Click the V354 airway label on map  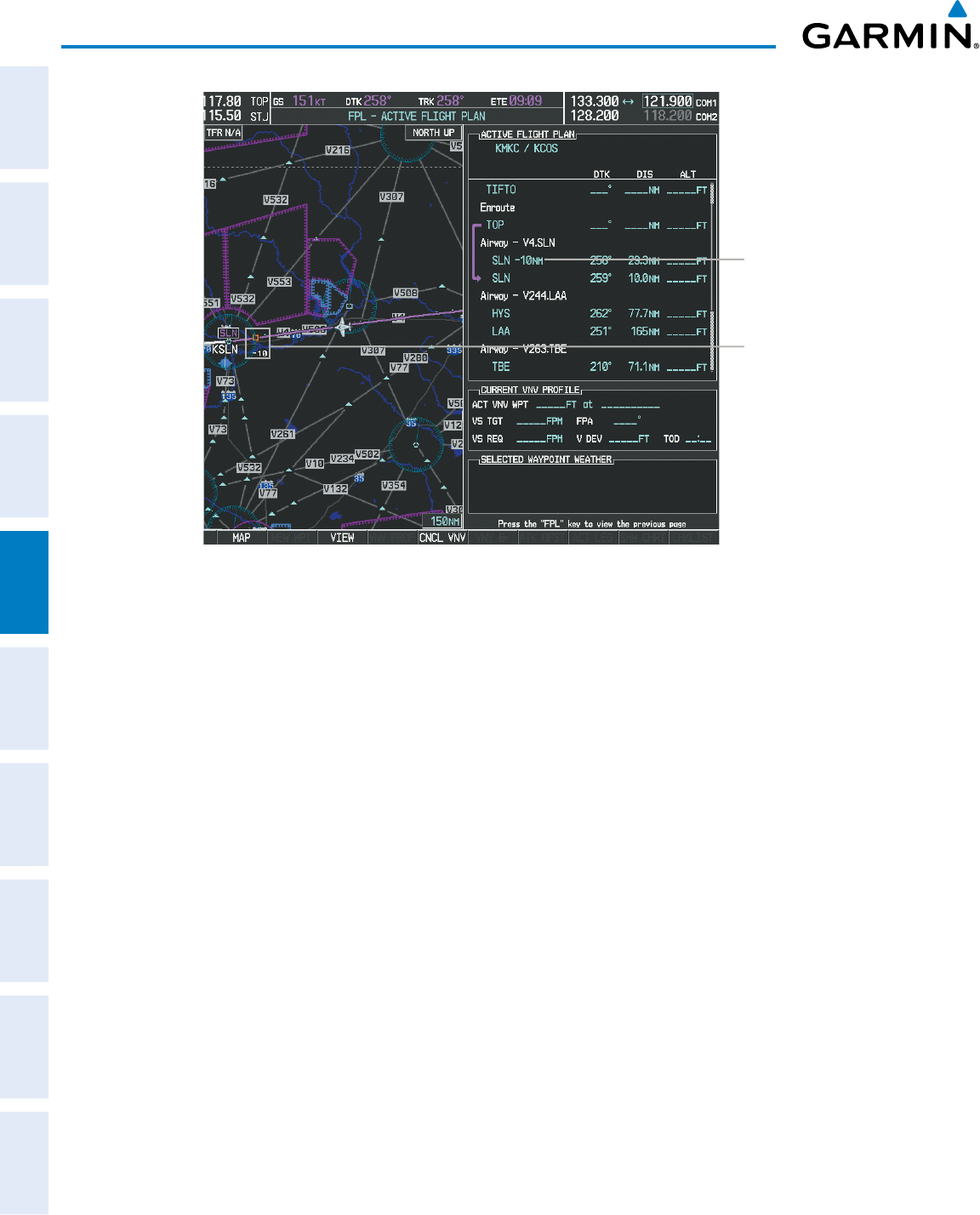point(394,485)
